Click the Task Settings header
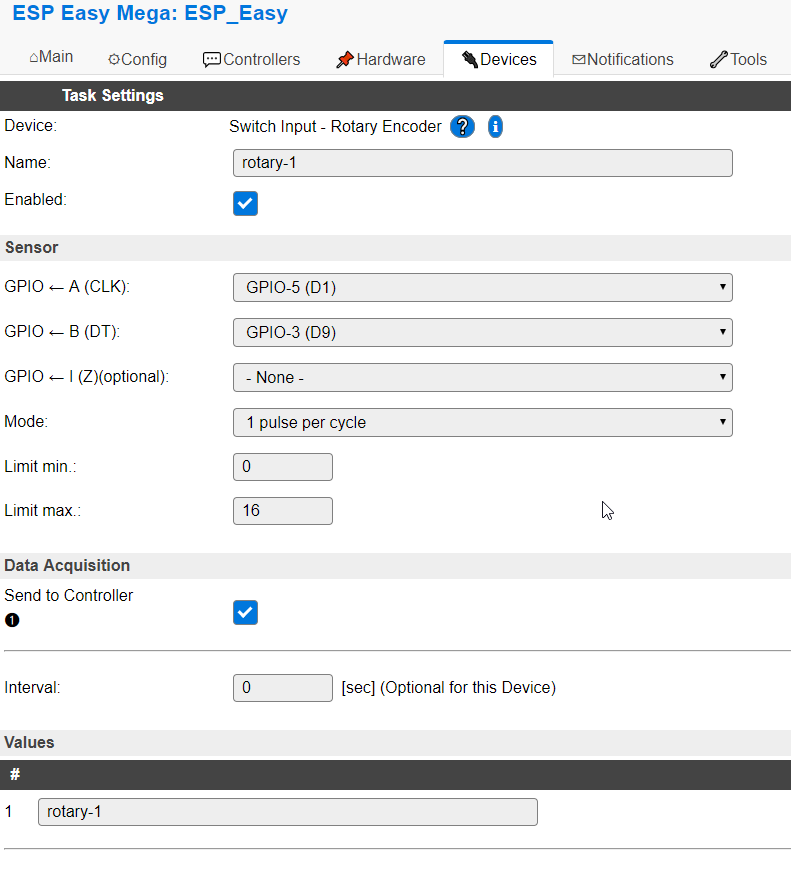Screen dimensions: 791x869 pos(113,95)
